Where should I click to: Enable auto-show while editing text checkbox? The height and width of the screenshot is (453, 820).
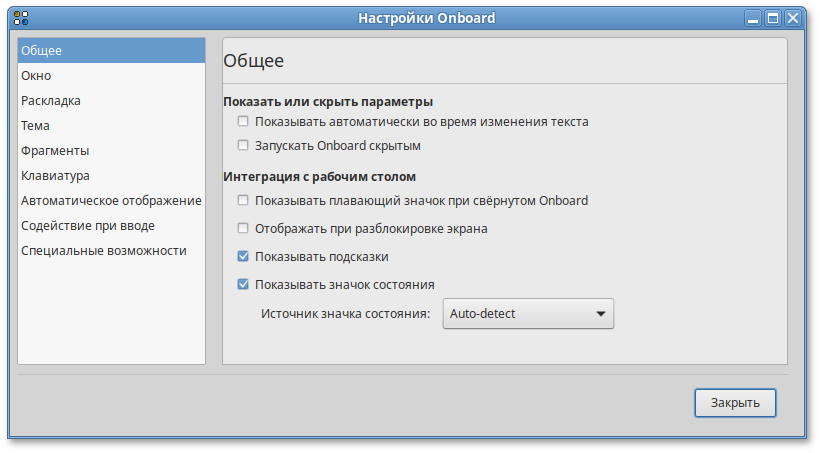coord(243,121)
